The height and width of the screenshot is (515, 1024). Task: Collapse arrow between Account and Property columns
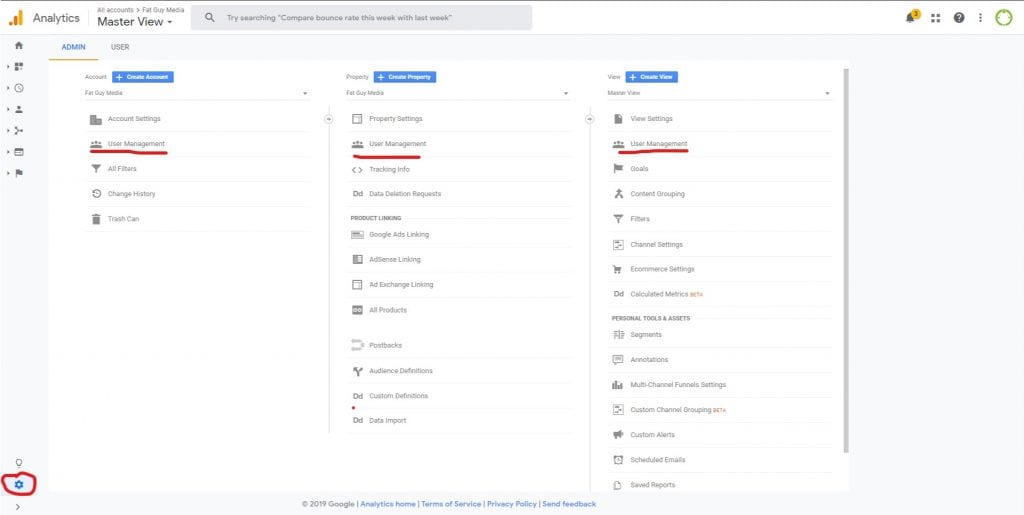click(x=328, y=119)
